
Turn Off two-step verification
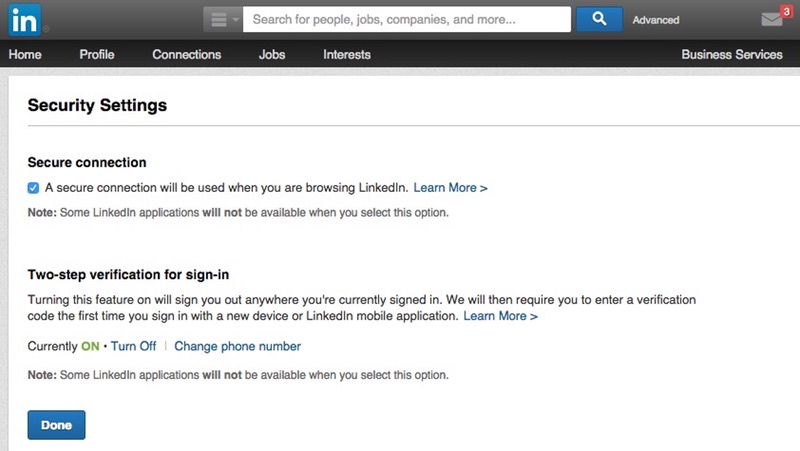tap(134, 346)
